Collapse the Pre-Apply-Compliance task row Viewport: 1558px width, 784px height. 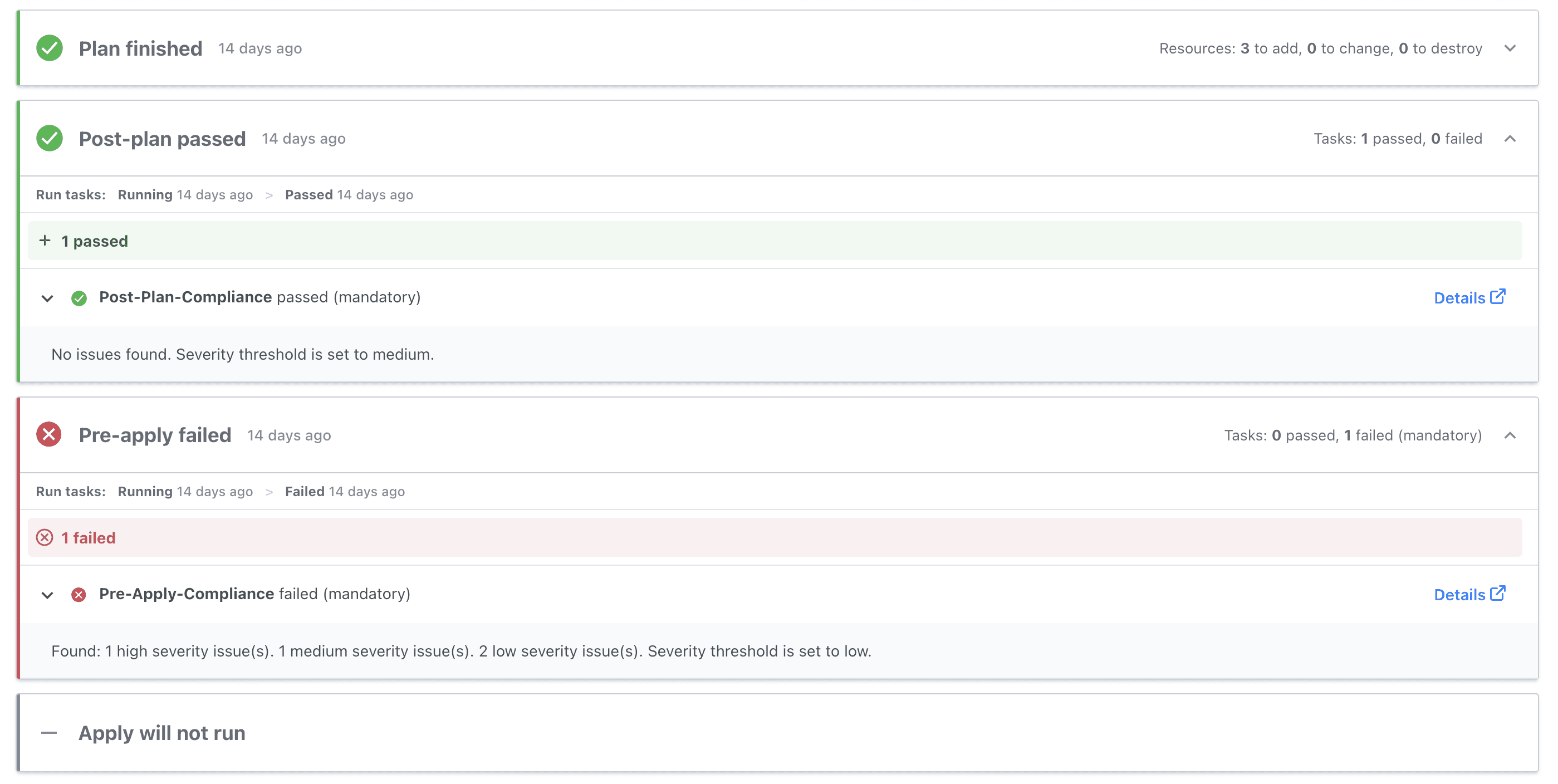point(47,595)
